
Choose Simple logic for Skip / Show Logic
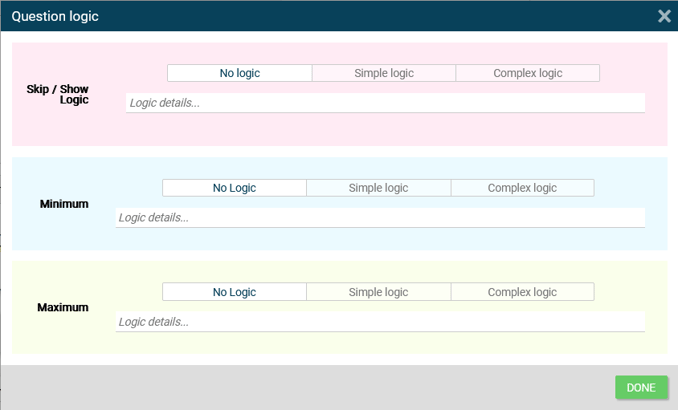384,73
